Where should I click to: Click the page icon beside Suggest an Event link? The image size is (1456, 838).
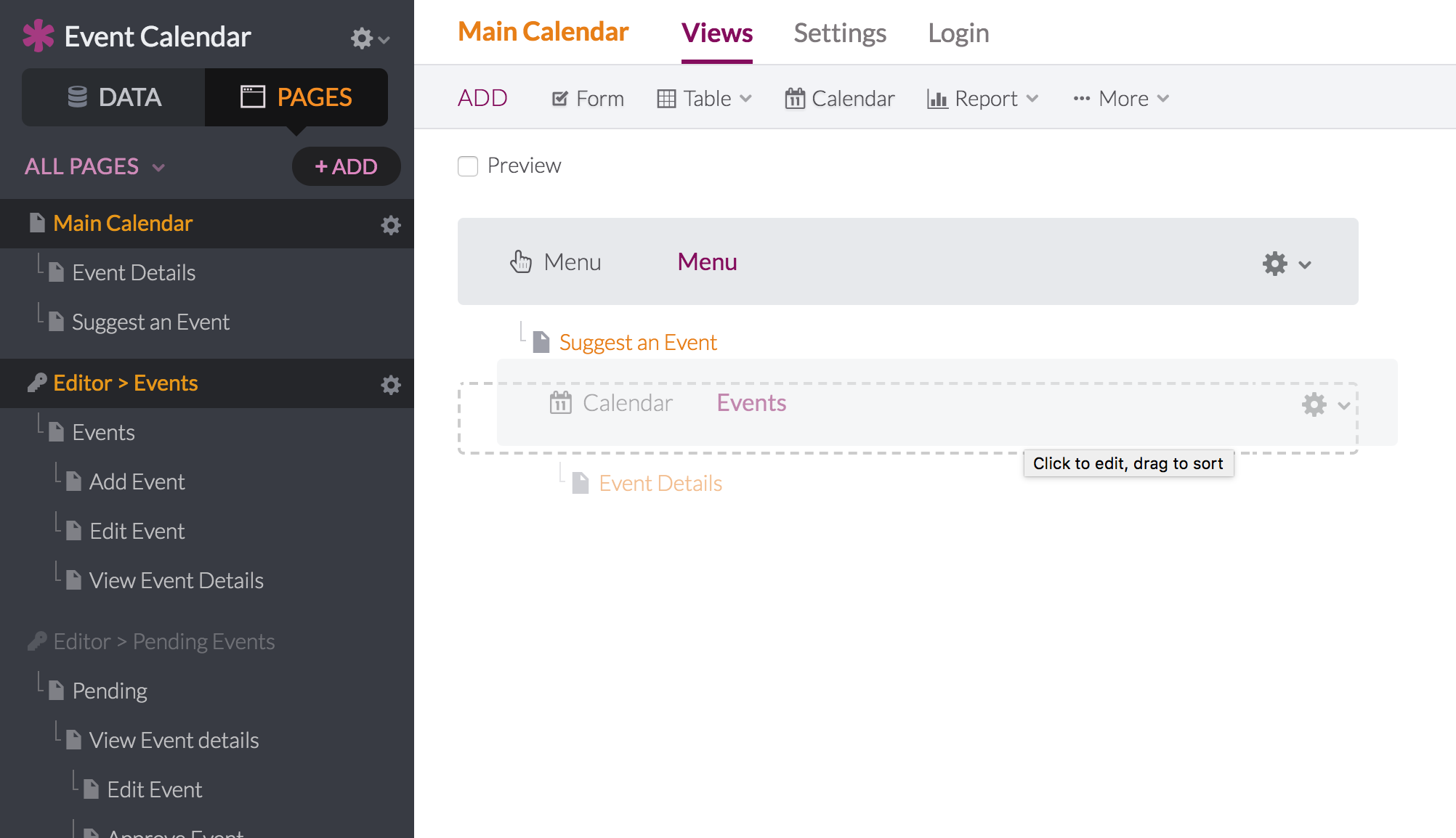click(x=541, y=342)
